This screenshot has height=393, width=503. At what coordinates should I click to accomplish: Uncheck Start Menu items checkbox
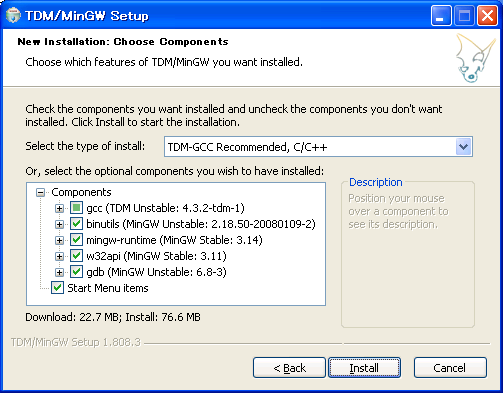[57, 288]
